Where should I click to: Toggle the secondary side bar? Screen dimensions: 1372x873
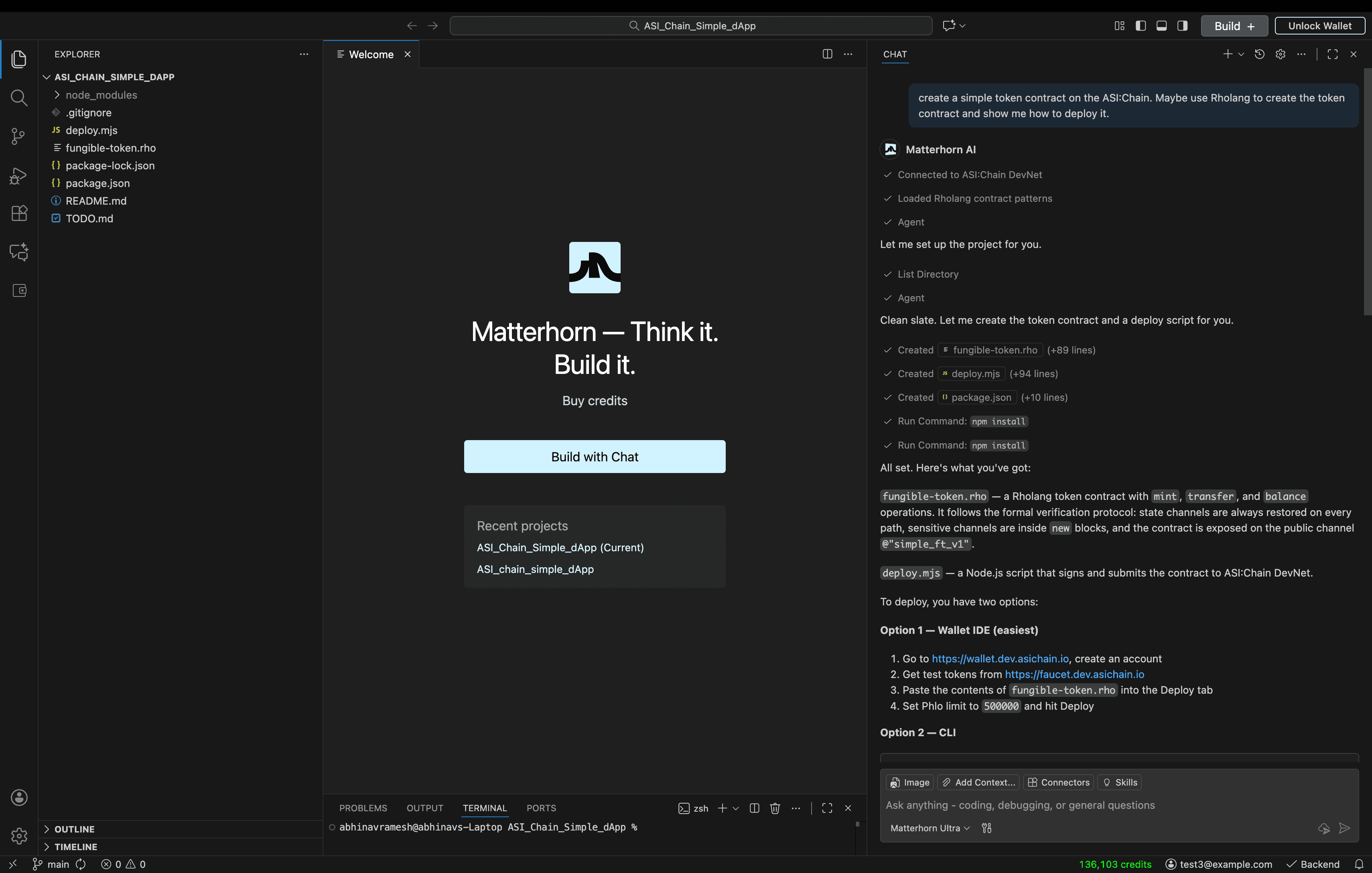pos(1183,26)
